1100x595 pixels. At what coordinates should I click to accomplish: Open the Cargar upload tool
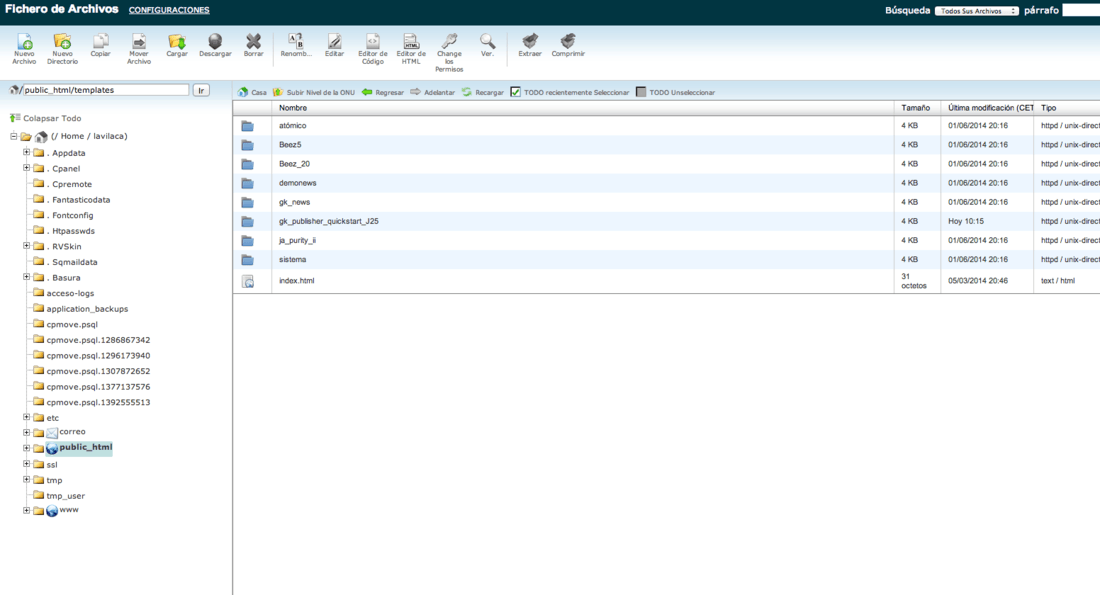pyautogui.click(x=177, y=42)
